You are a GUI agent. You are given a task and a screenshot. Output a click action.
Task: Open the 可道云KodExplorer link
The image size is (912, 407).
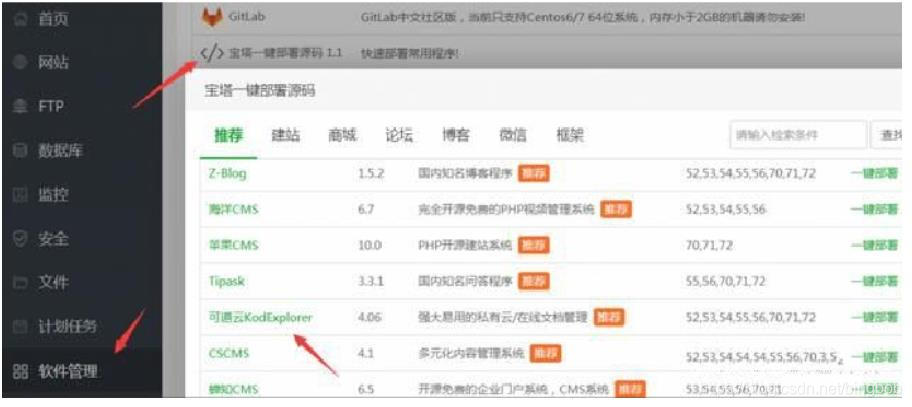[x=260, y=317]
